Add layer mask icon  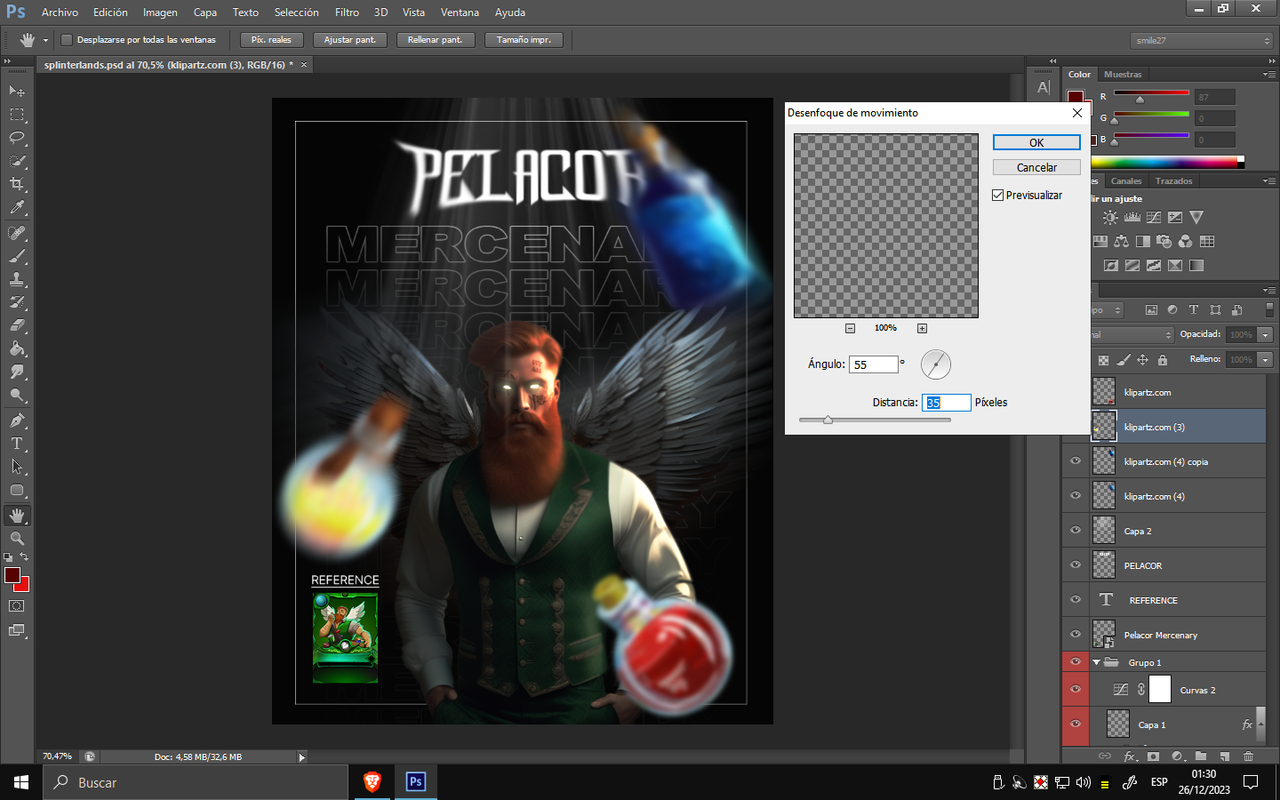pos(1153,756)
